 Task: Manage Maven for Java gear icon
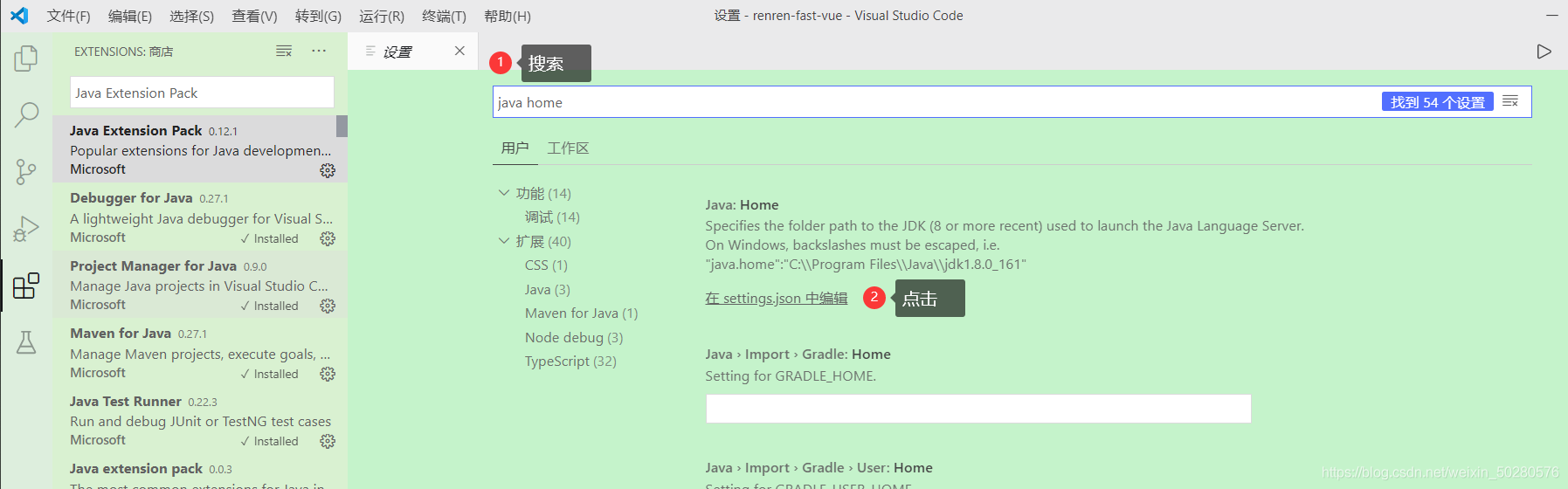click(328, 374)
